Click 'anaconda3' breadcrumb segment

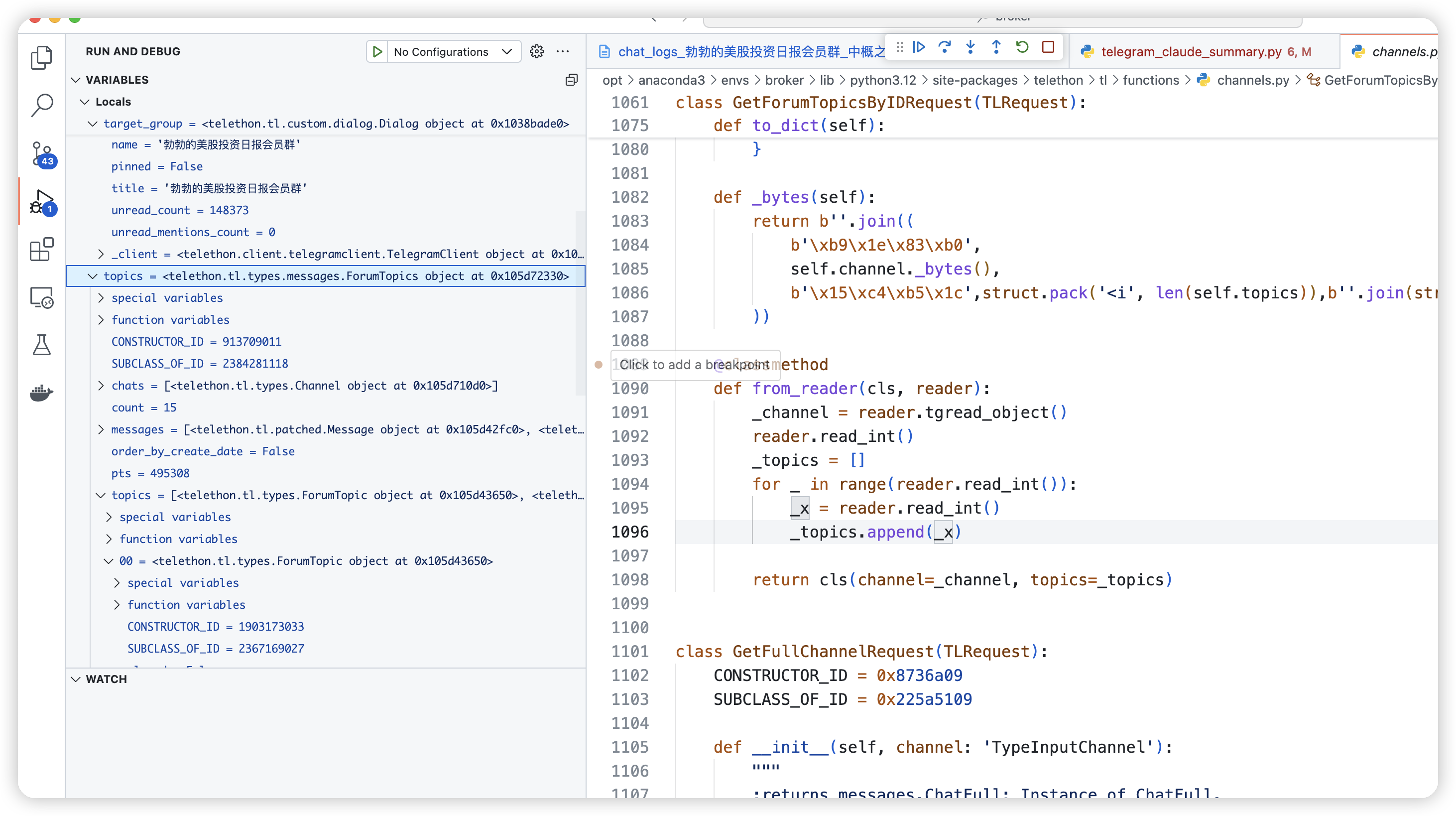click(x=671, y=80)
